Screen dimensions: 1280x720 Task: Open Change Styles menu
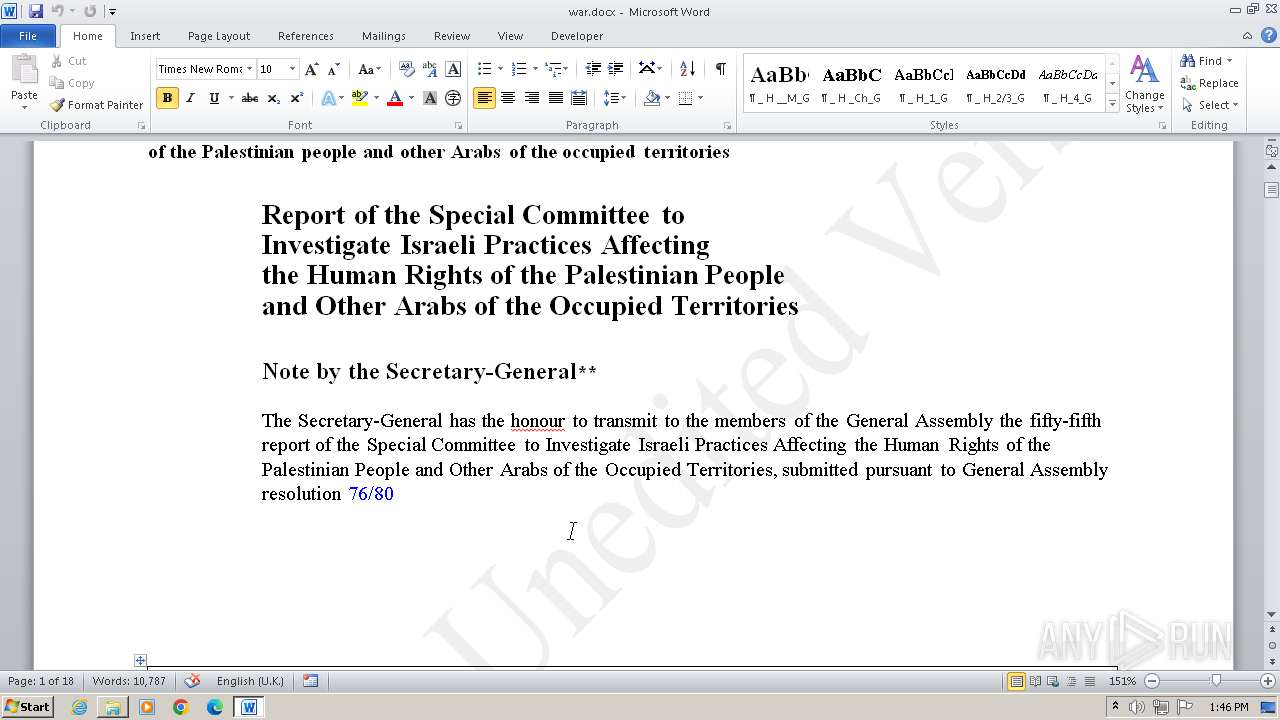tap(1145, 85)
